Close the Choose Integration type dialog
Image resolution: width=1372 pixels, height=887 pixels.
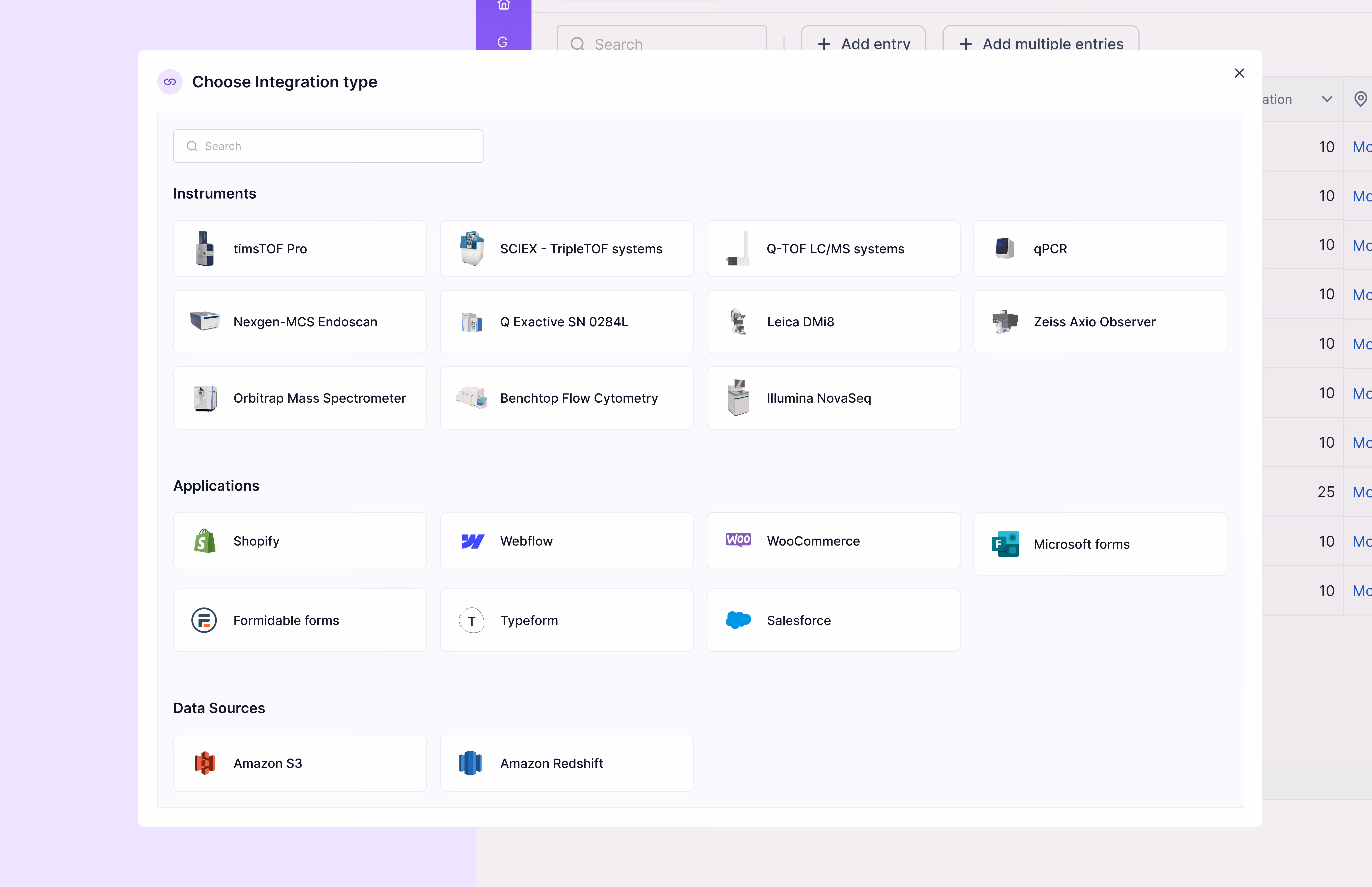[x=1239, y=73]
